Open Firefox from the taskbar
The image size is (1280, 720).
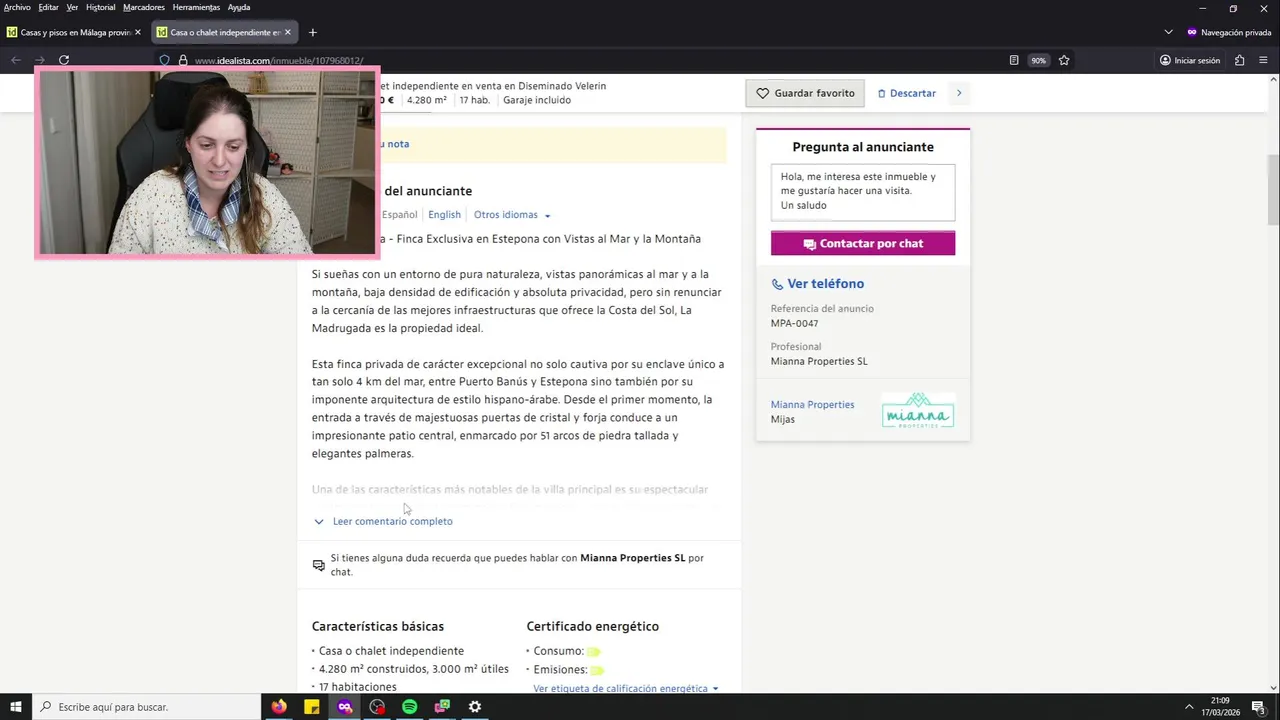pos(279,707)
